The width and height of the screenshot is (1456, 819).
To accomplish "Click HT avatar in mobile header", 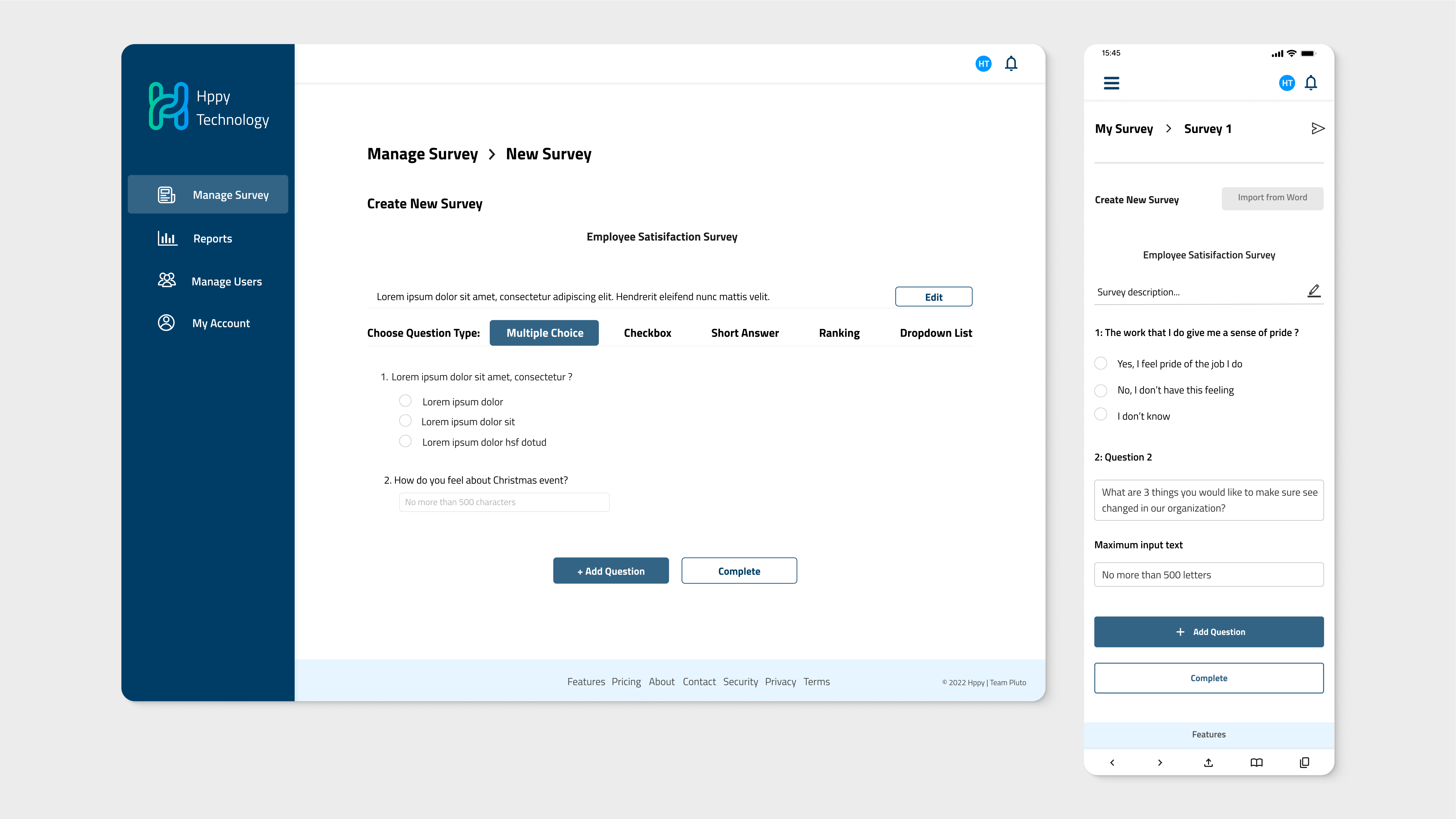I will click(x=1287, y=83).
